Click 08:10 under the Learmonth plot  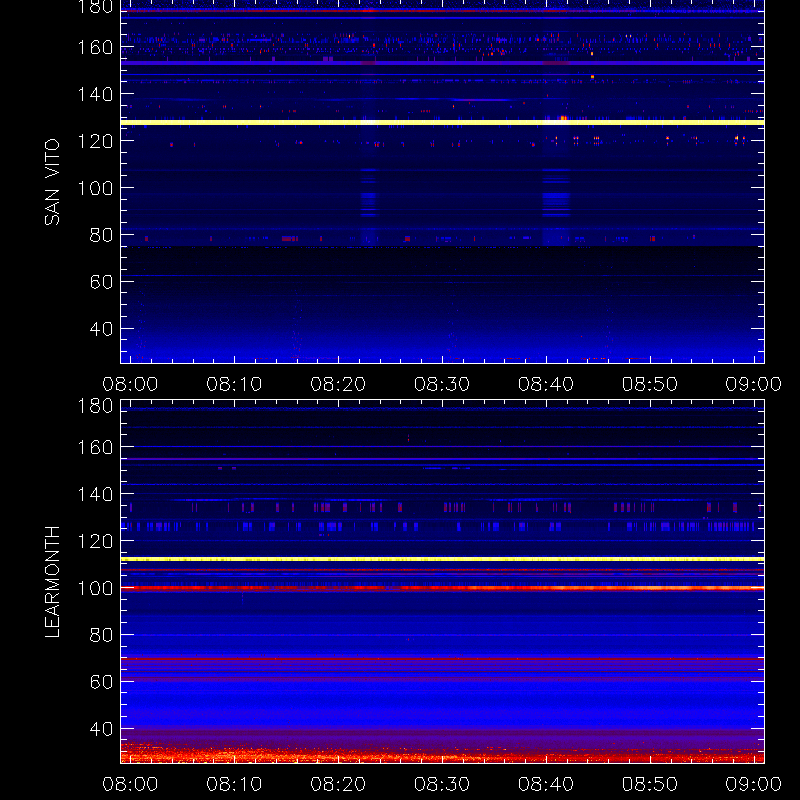click(234, 784)
